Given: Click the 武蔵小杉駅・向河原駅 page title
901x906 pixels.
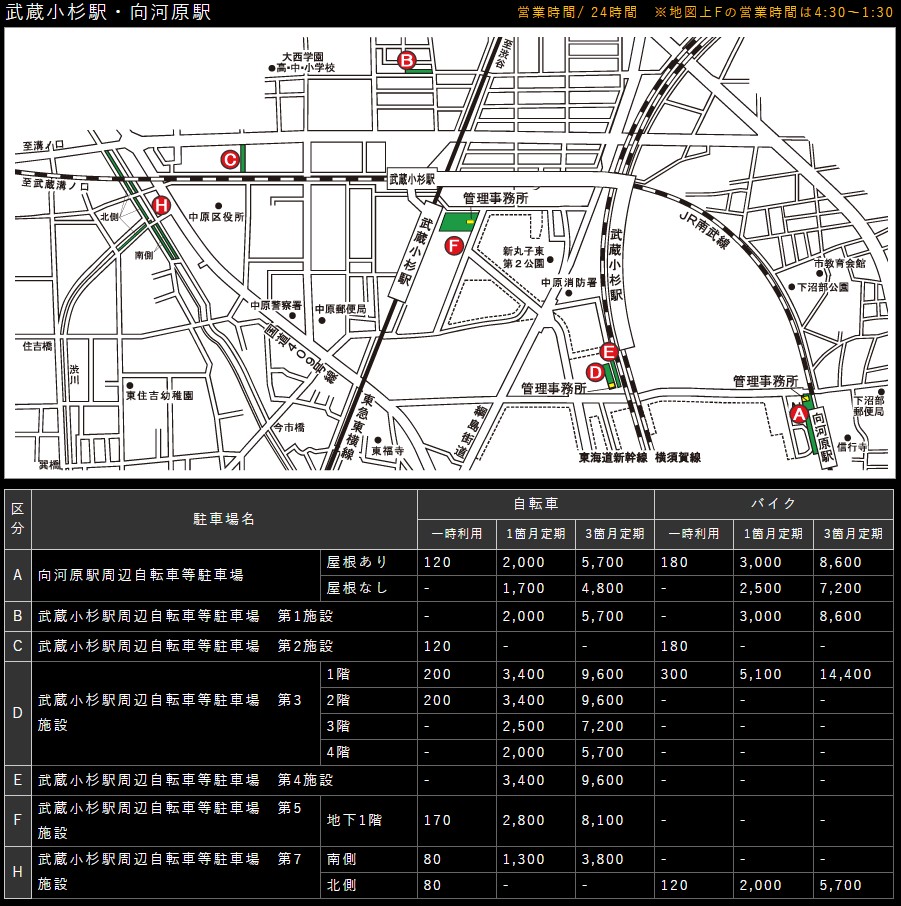Looking at the screenshot, I should [109, 13].
